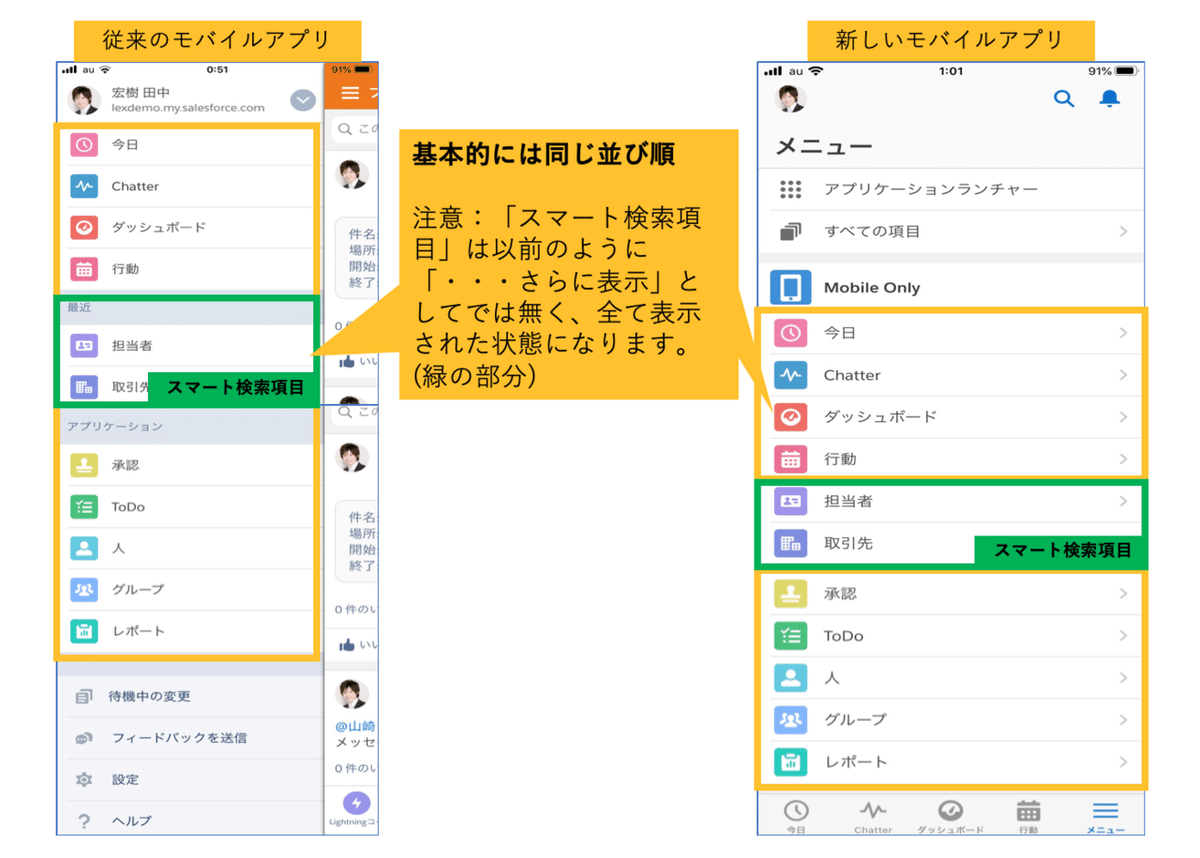Image resolution: width=1200 pixels, height=858 pixels.
Task: Switch to Chatter tab in bottom navigation bar
Action: [x=873, y=816]
